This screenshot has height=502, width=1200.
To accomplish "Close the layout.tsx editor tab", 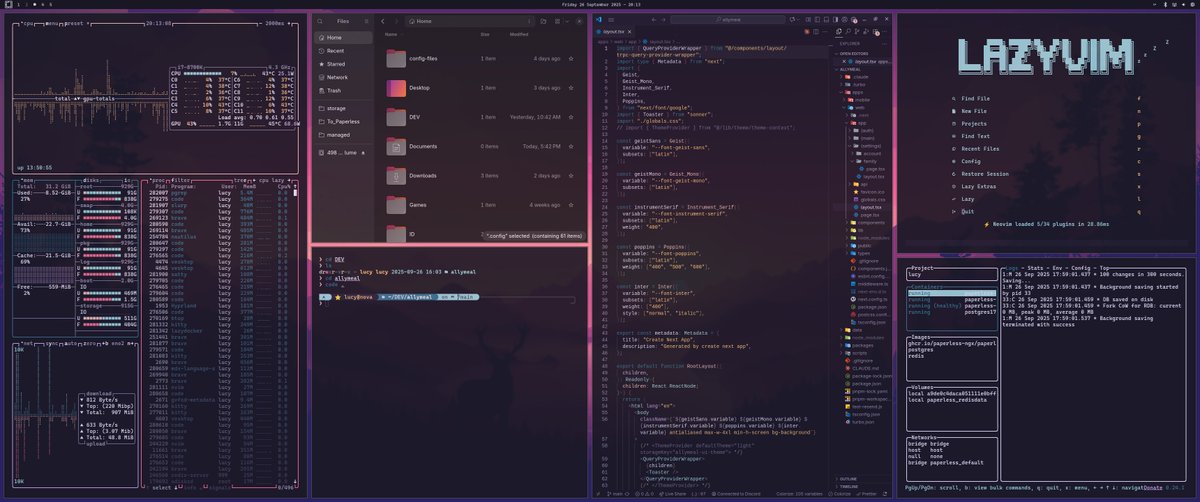I will click(x=630, y=32).
